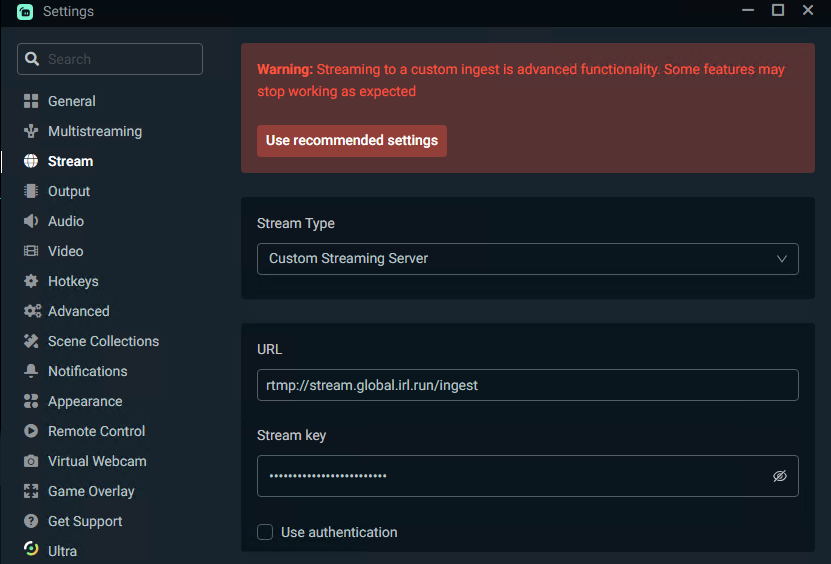Click the Ultra ring icon

(31, 551)
